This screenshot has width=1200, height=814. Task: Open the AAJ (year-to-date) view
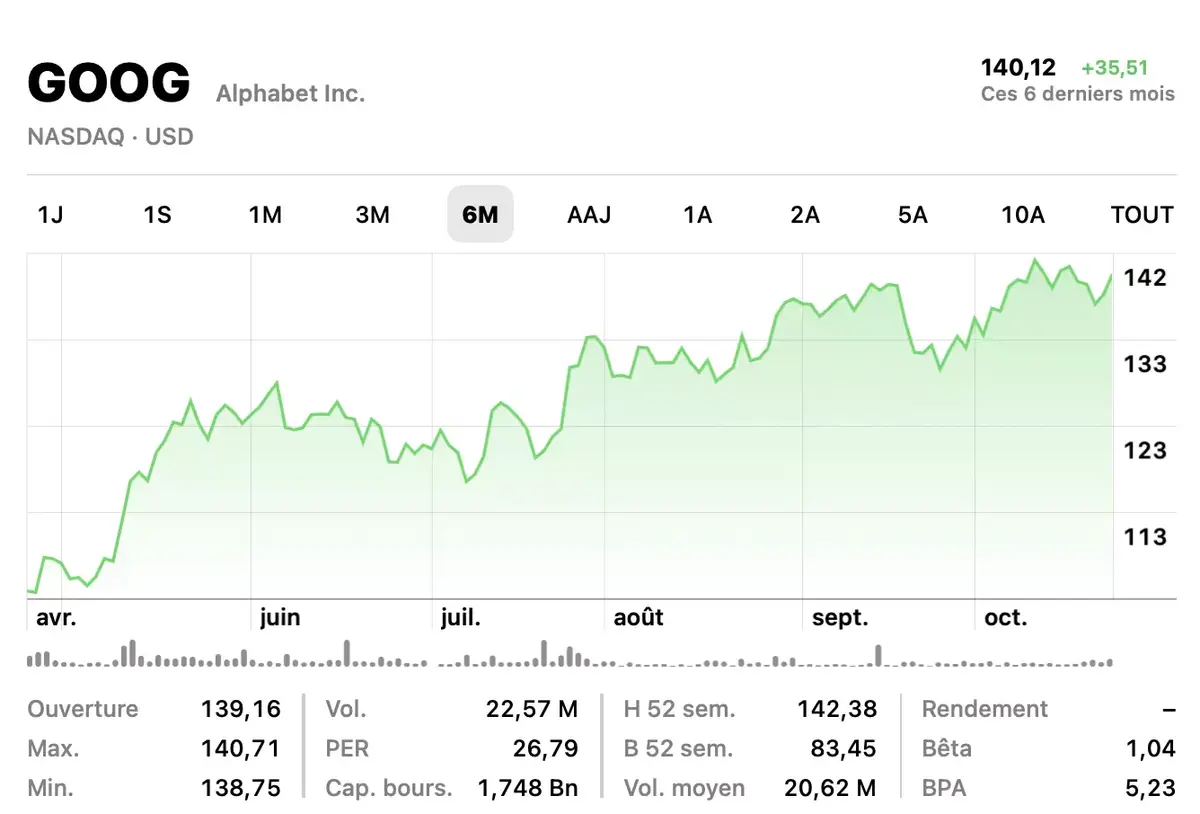(x=589, y=214)
